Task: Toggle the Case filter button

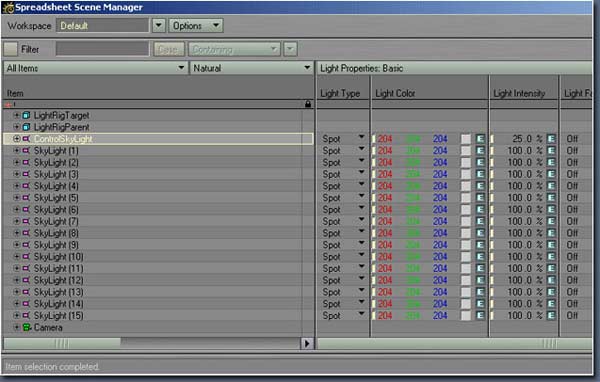Action: coord(168,49)
